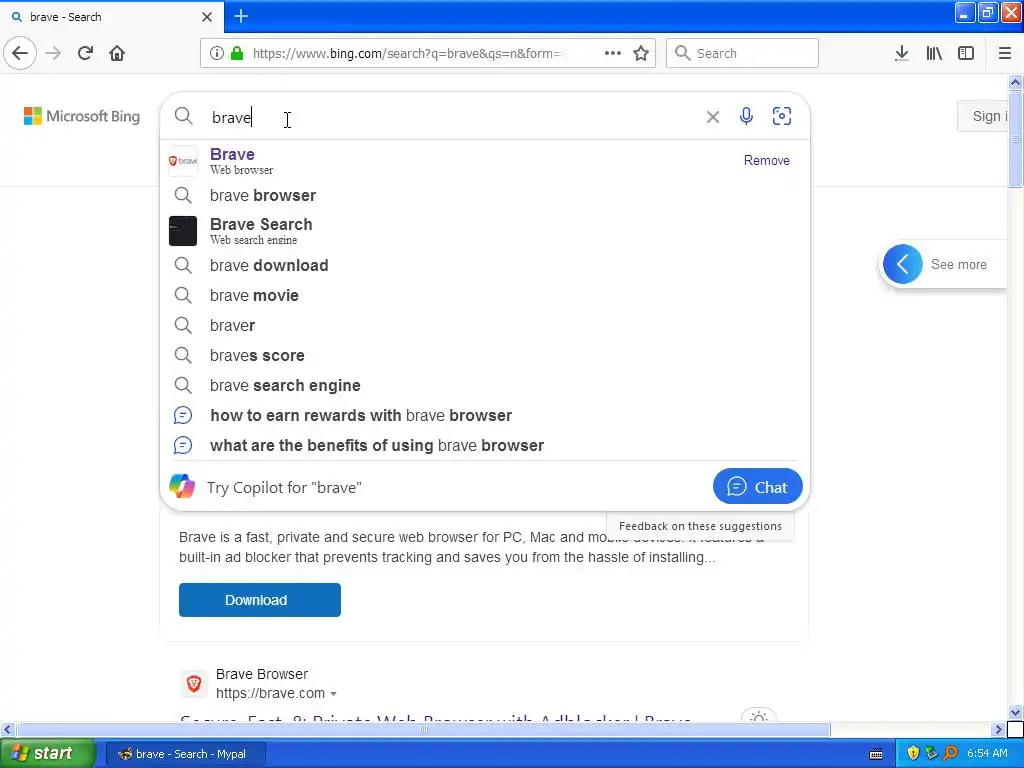1024x768 pixels.
Task: Click the Microsoft Bing logo
Action: tap(82, 116)
